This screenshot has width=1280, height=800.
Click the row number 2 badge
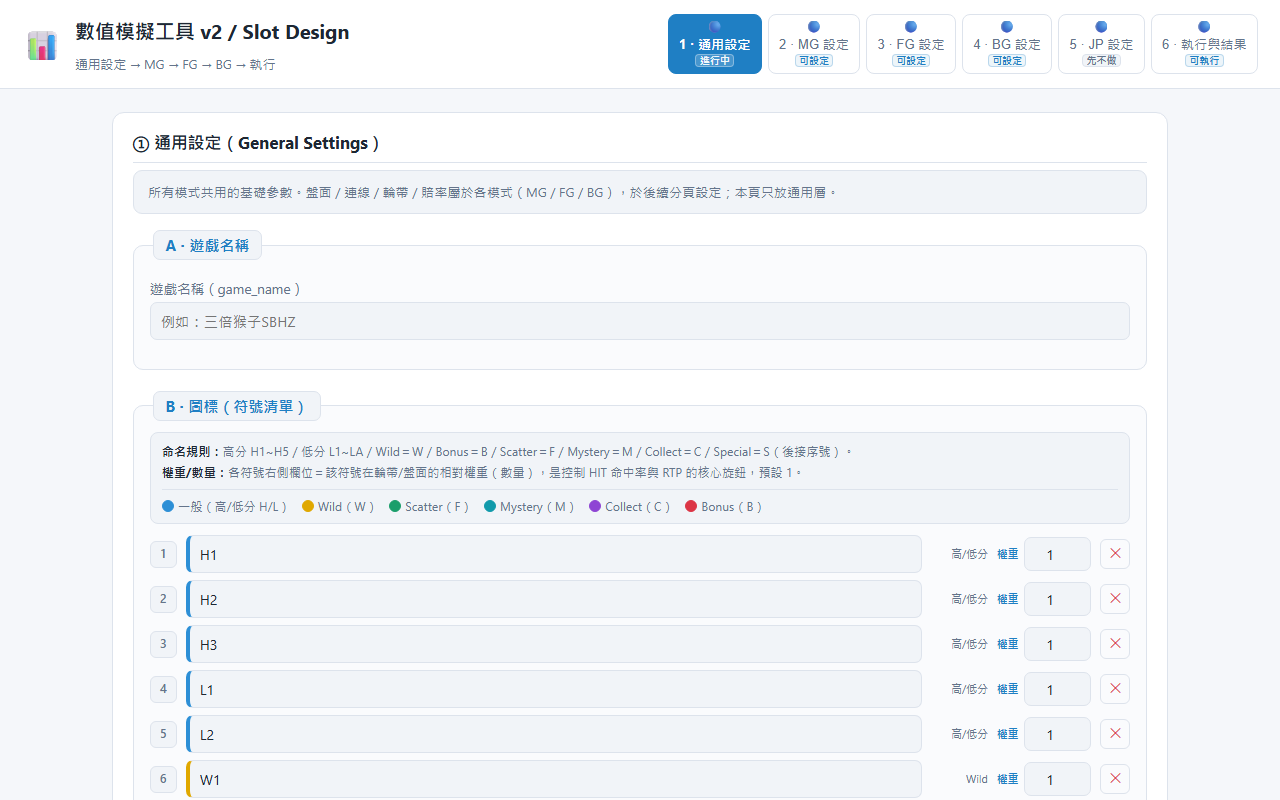click(x=163, y=599)
